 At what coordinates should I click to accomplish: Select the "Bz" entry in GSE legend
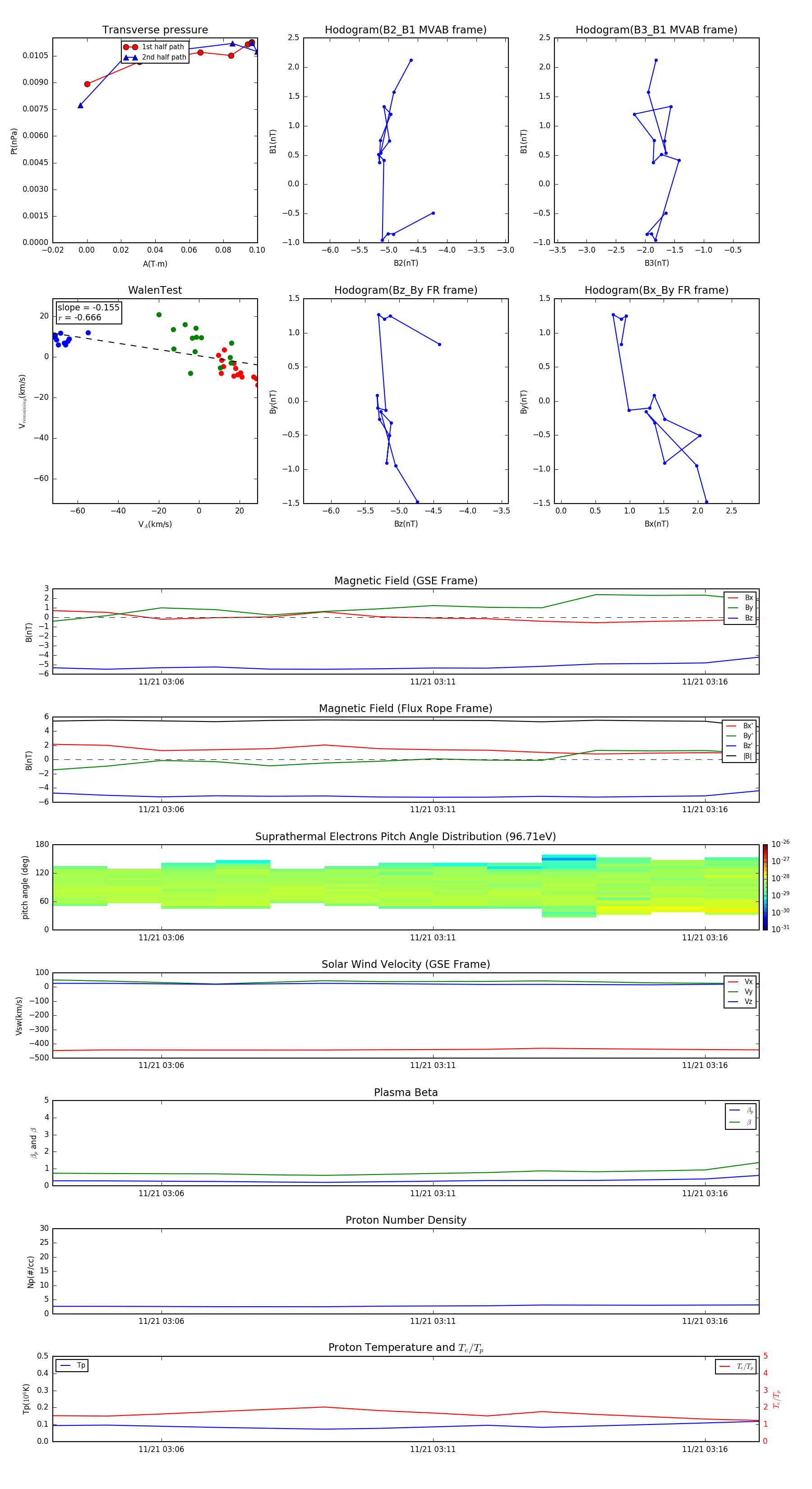pyautogui.click(x=740, y=618)
